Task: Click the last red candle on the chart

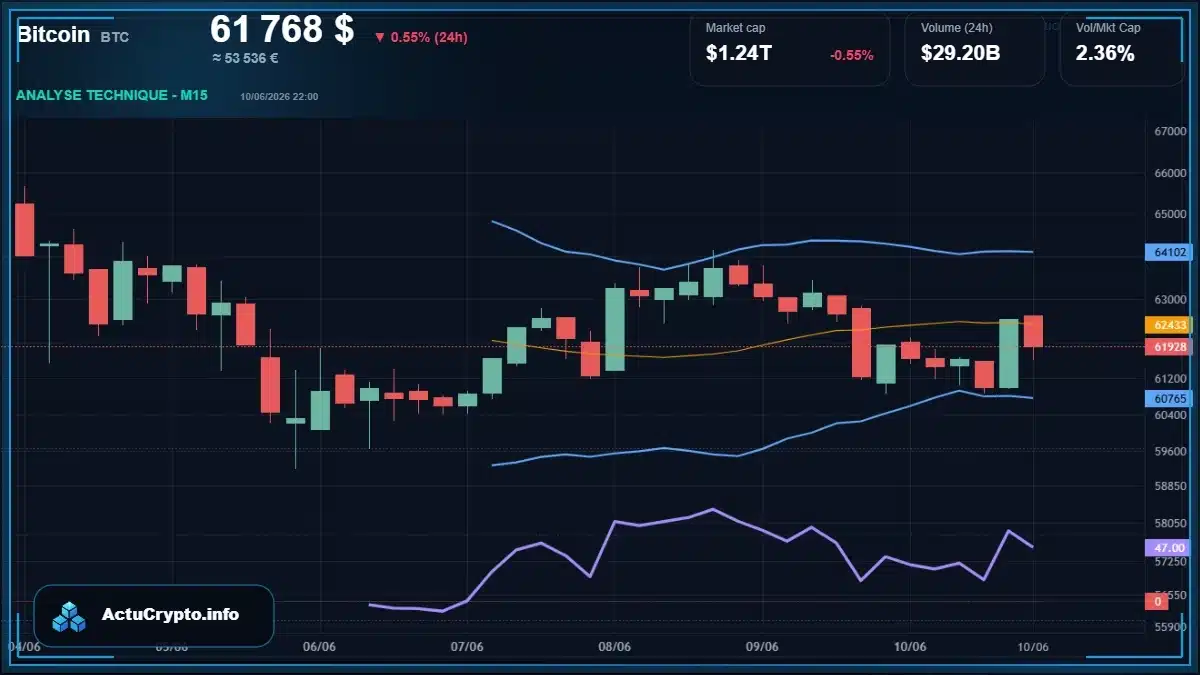Action: tap(1033, 331)
